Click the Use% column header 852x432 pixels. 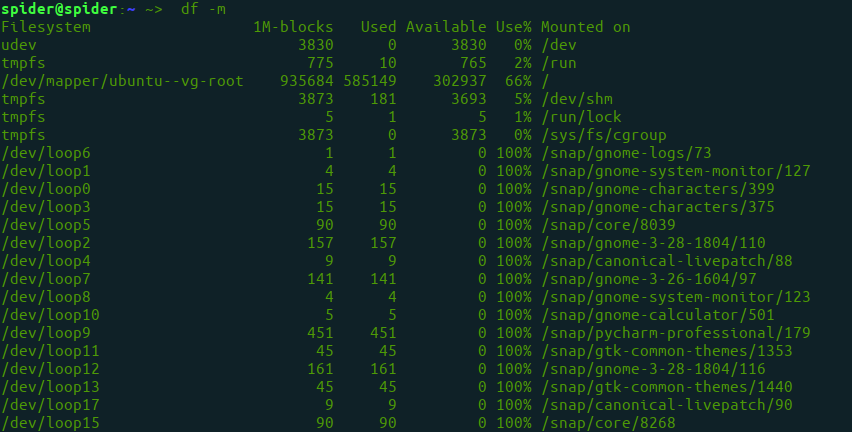pyautogui.click(x=513, y=27)
